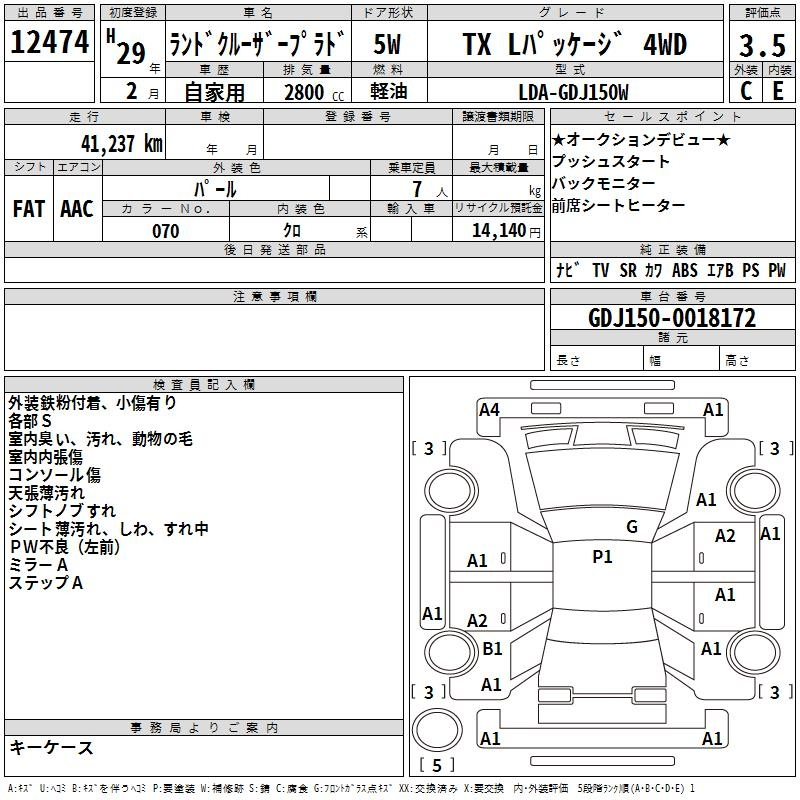Click the interior grade E cell
Image resolution: width=800 pixels, height=800 pixels.
[x=777, y=90]
